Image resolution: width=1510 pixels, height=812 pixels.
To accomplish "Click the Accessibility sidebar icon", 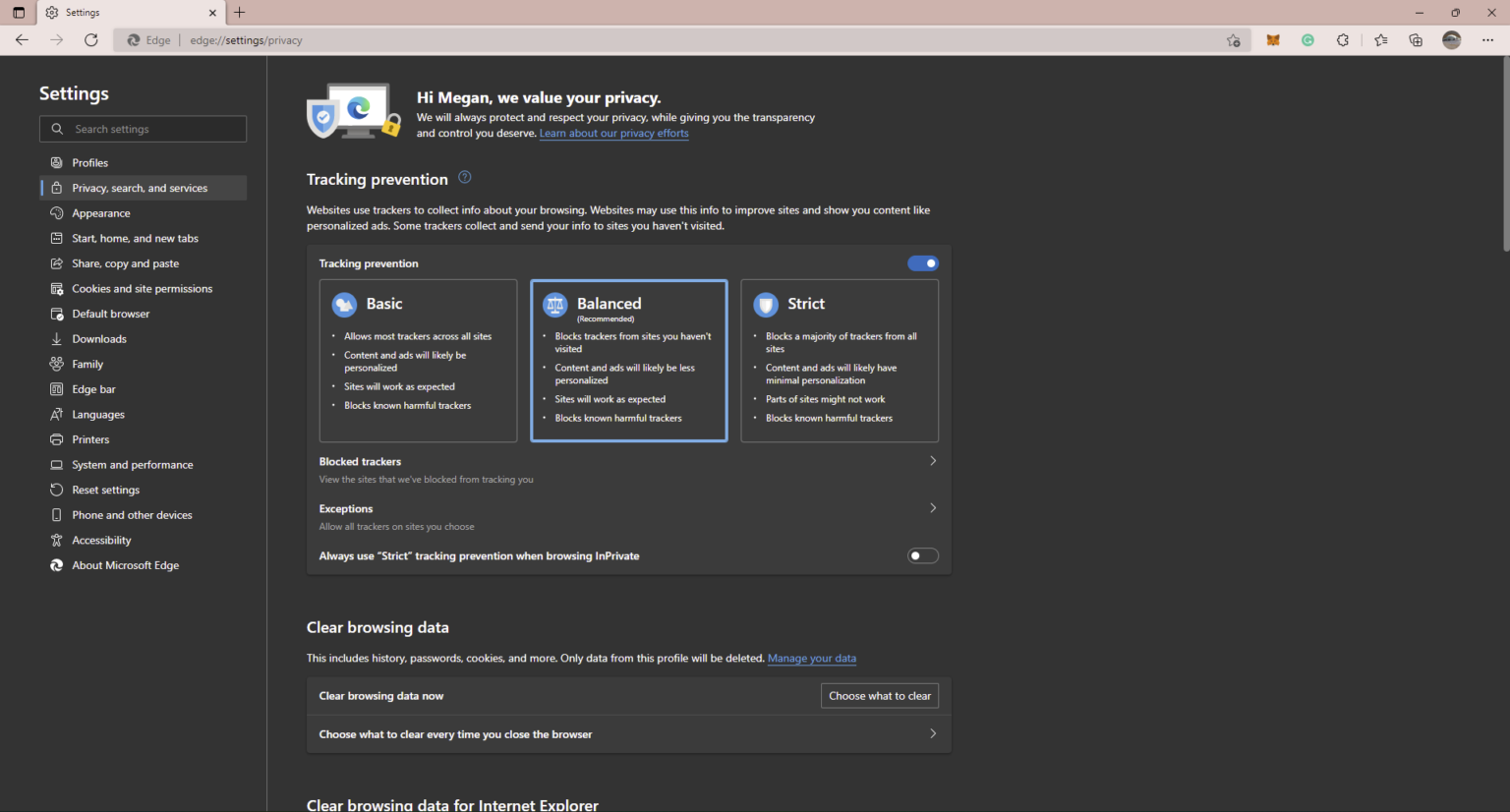I will (57, 540).
